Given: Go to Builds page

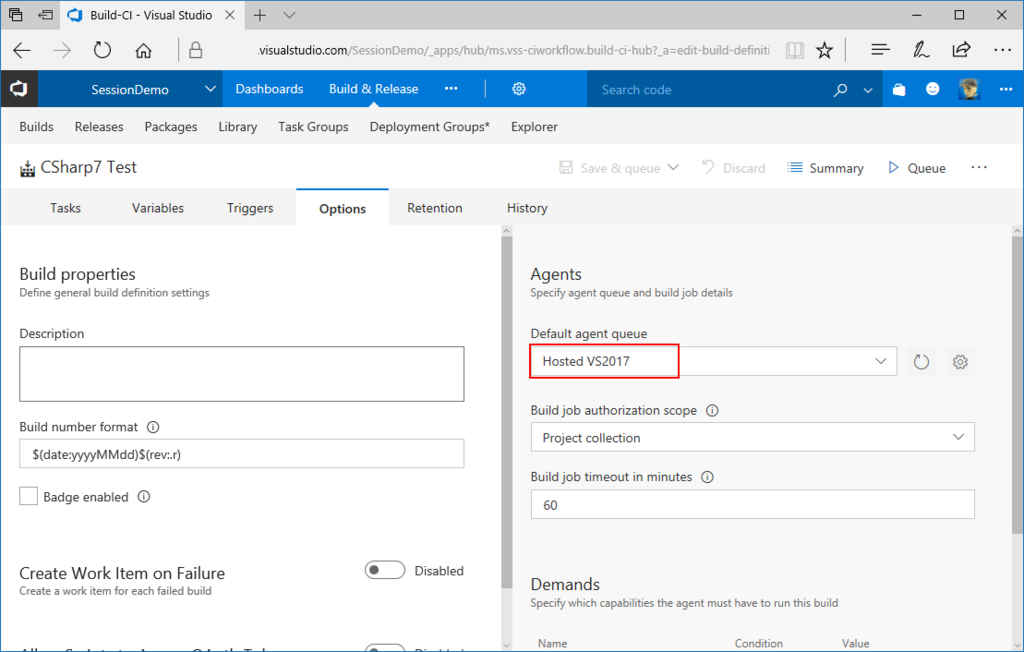Looking at the screenshot, I should point(37,127).
